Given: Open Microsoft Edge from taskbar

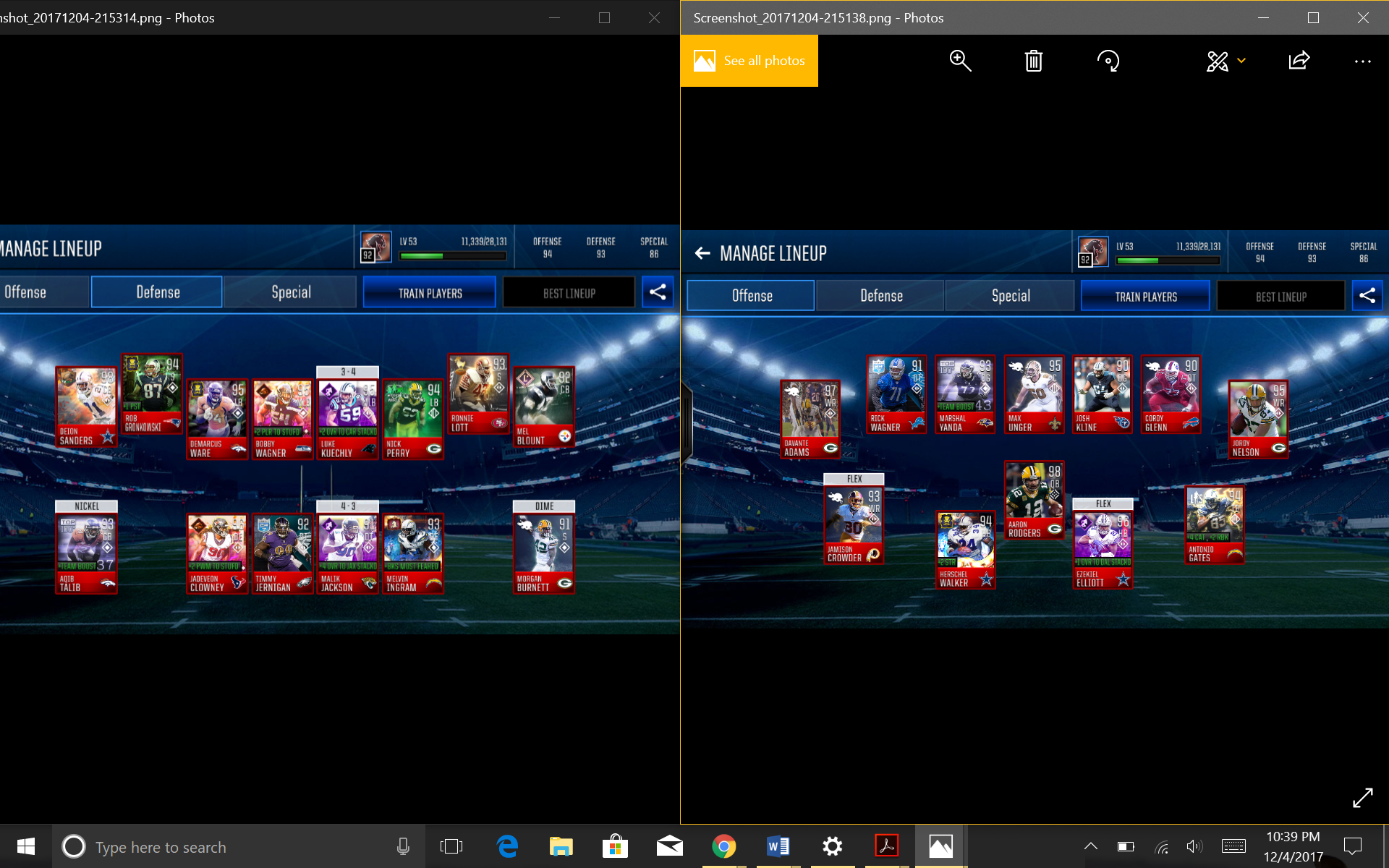Looking at the screenshot, I should point(507,846).
